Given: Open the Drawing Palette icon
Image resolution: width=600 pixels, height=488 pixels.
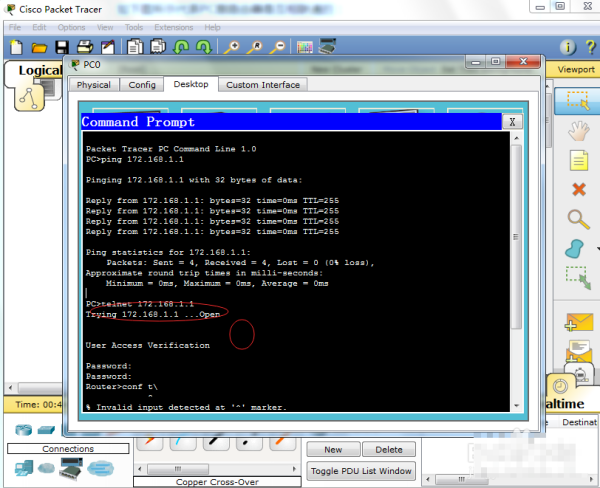Looking at the screenshot, I should pyautogui.click(x=305, y=47).
